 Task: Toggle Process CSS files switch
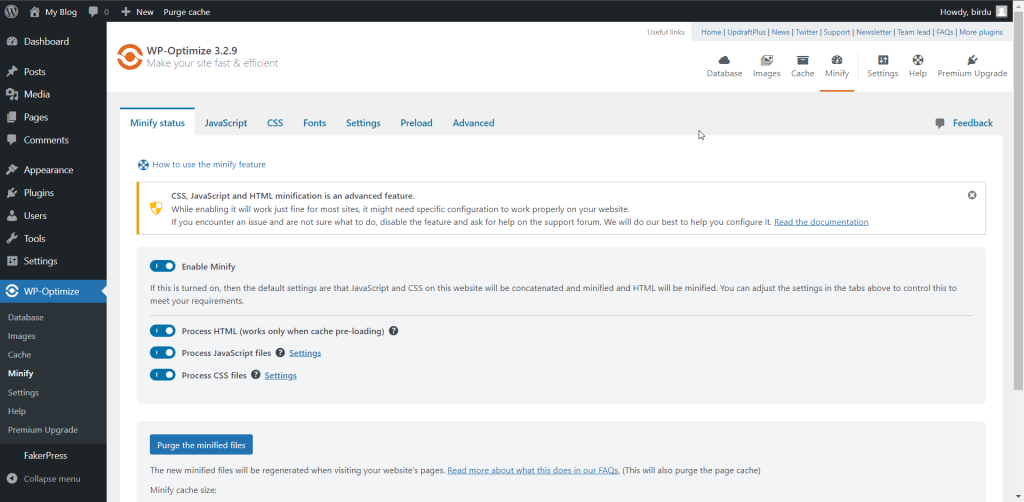(x=163, y=375)
